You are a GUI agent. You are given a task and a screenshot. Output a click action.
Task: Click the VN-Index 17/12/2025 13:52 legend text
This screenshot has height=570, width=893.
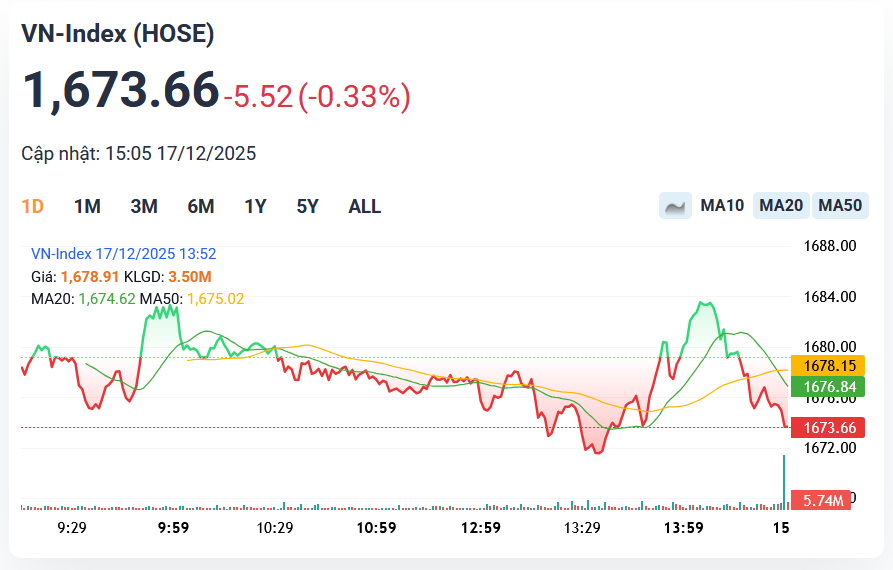click(124, 254)
